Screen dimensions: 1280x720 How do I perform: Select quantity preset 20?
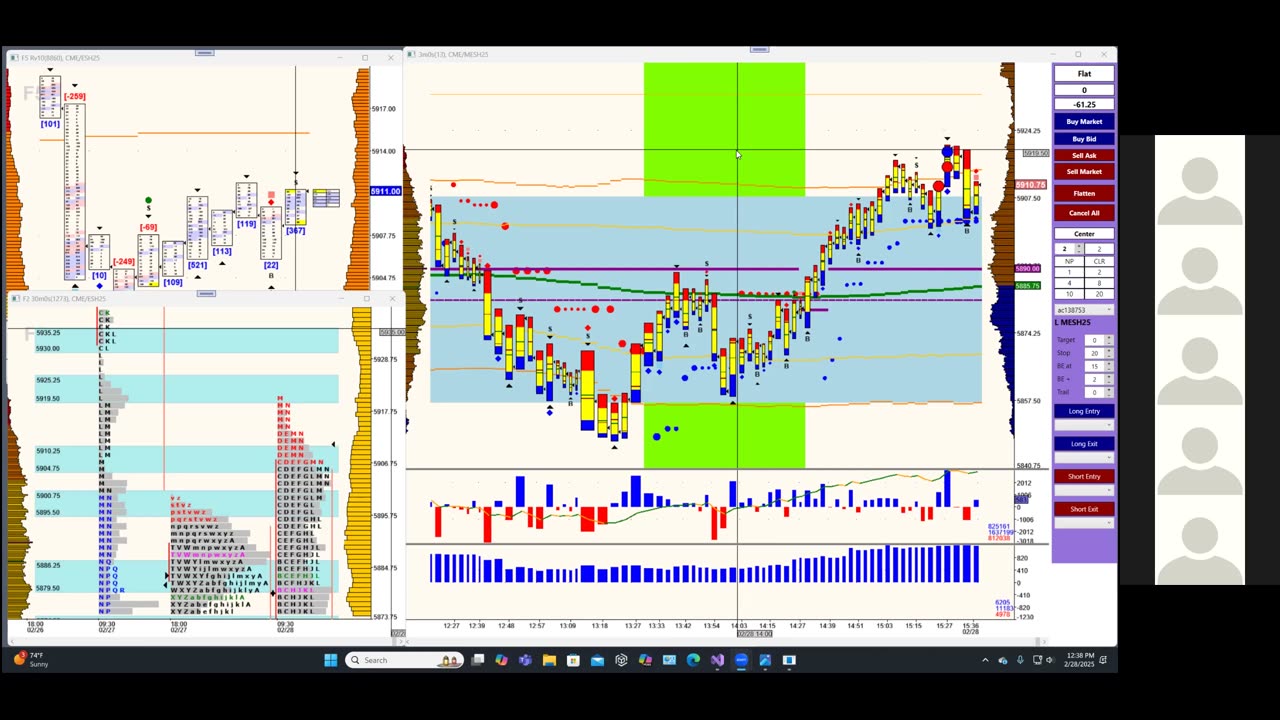(x=1099, y=294)
